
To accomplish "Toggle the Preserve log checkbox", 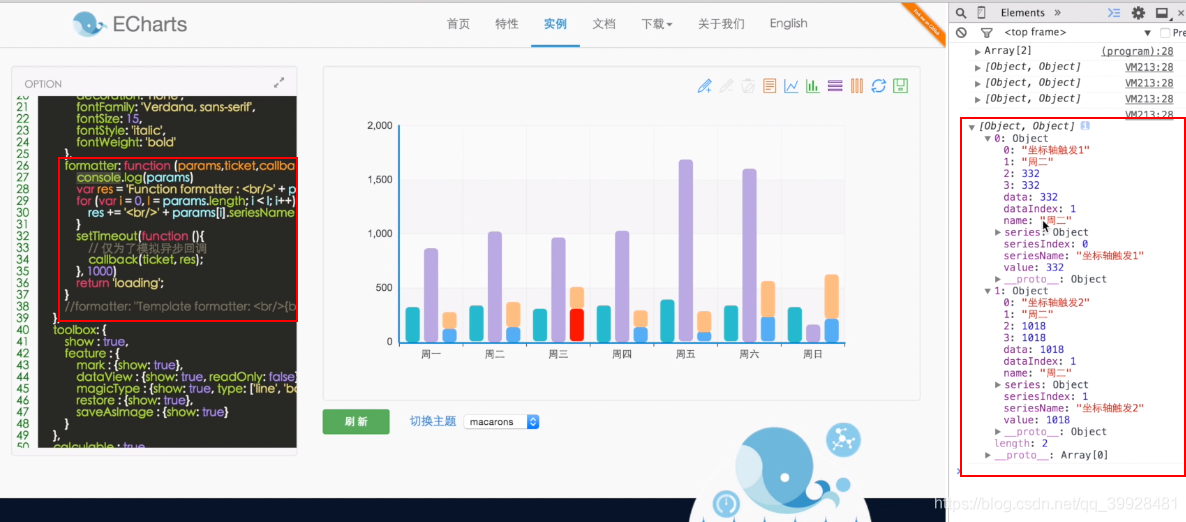I will click(1166, 33).
